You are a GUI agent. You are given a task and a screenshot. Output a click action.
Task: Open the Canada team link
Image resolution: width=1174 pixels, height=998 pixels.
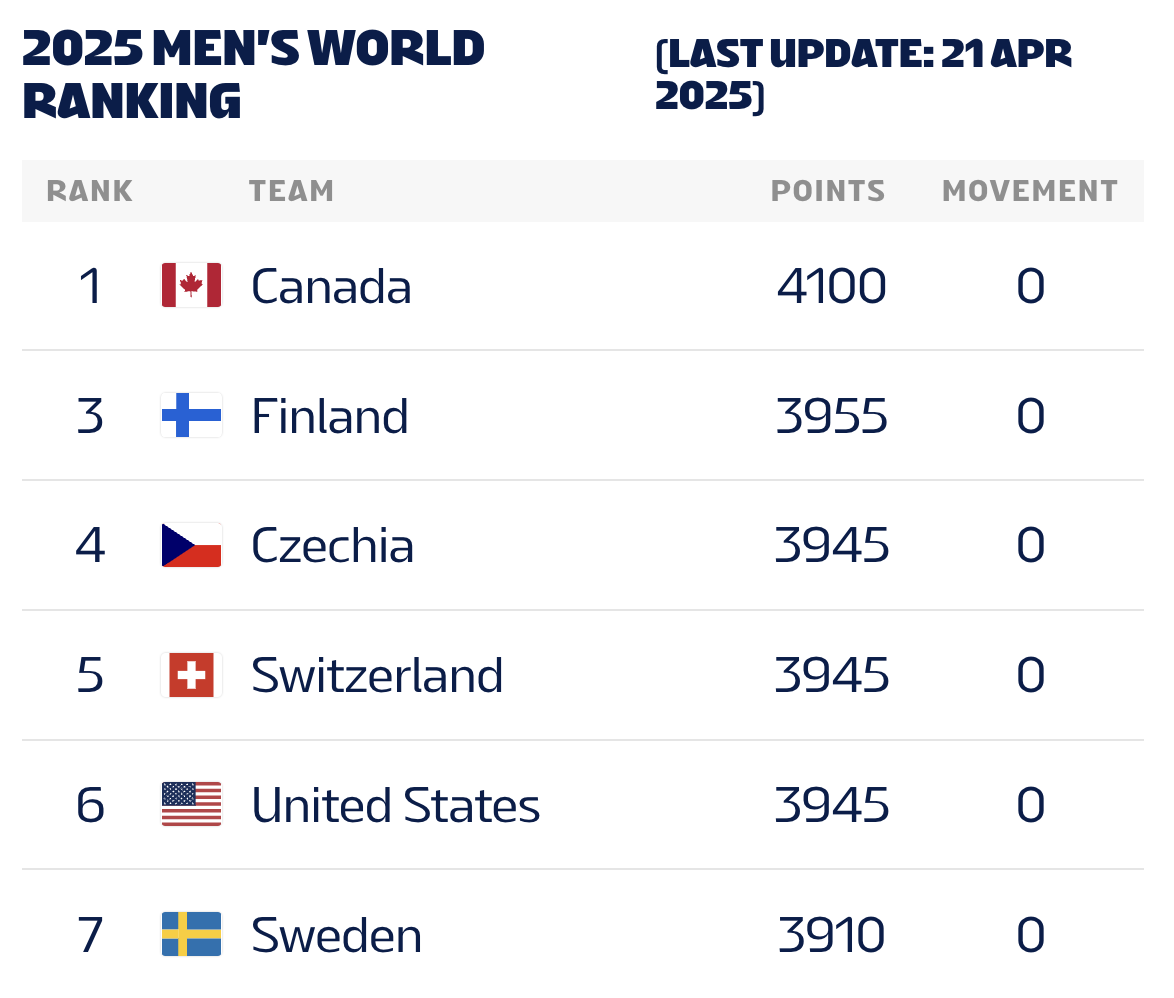(331, 287)
